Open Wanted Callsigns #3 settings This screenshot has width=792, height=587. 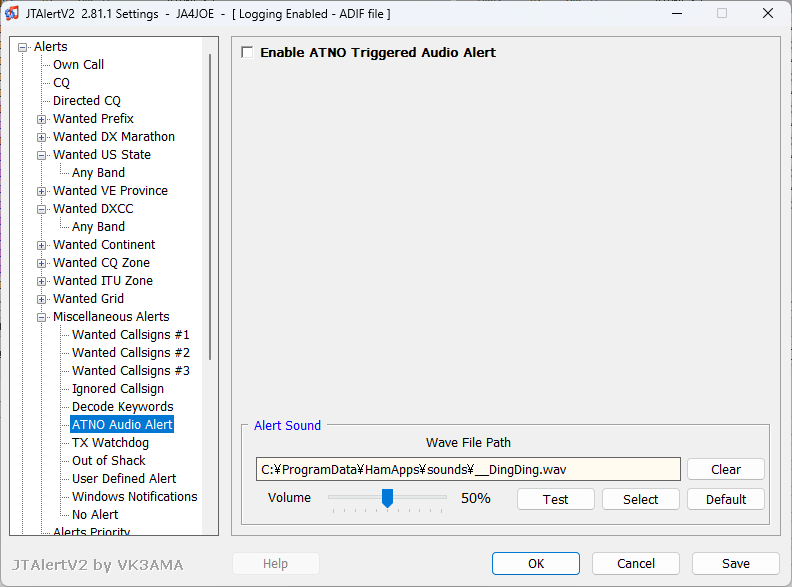pyautogui.click(x=131, y=371)
